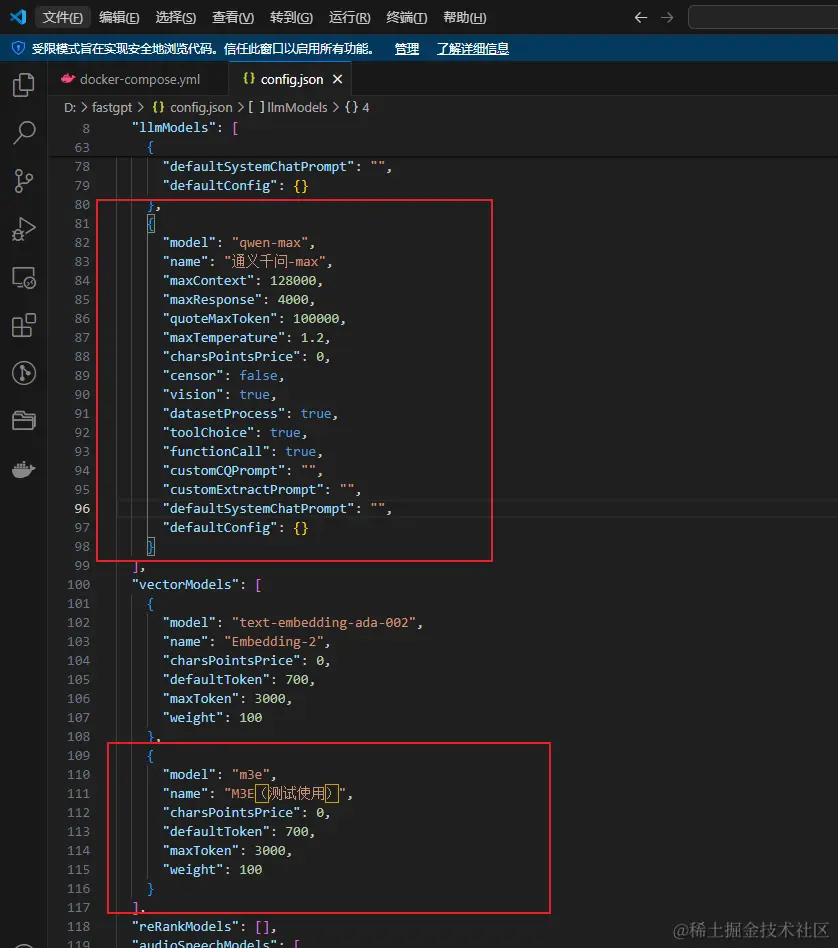Open the Extensions icon
This screenshot has height=948, width=838.
[x=24, y=325]
